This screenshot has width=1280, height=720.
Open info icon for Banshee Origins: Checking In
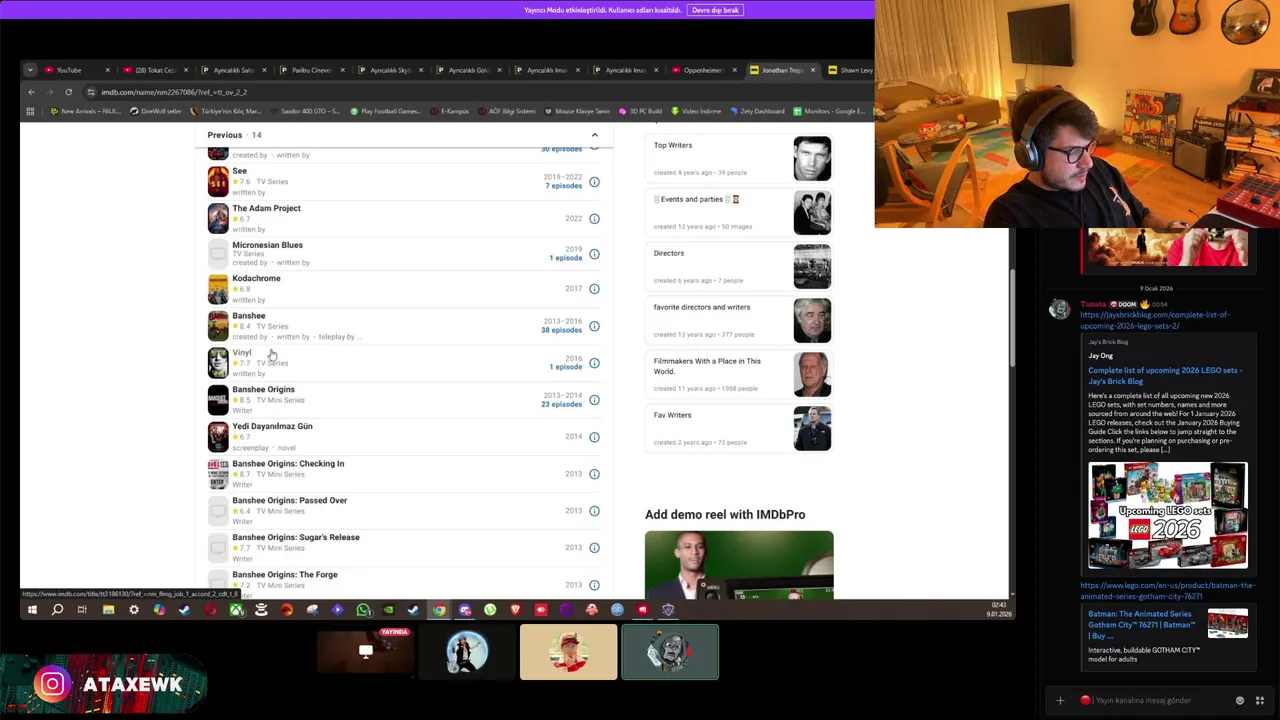pyautogui.click(x=594, y=474)
